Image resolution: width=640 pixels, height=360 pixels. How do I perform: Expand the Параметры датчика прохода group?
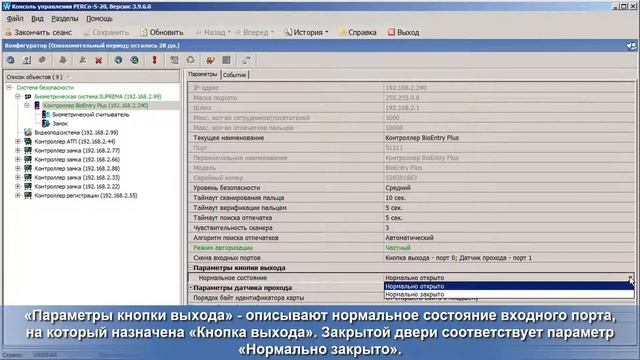point(190,288)
